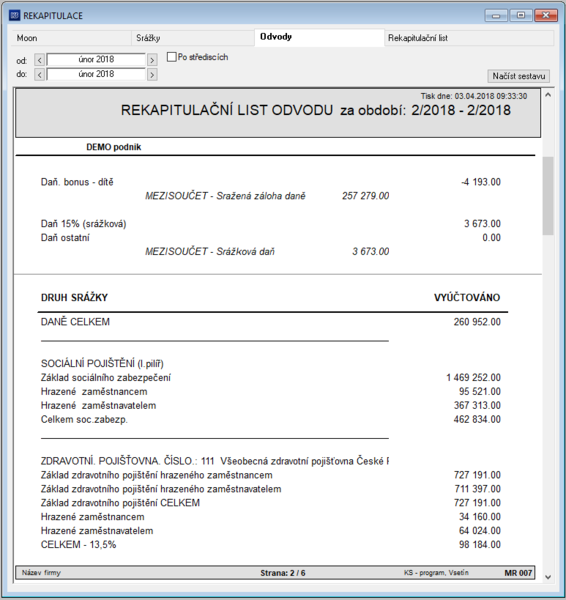
Task: Click 'Základ sociálního zabezpečení' row label
Action: coord(106,378)
